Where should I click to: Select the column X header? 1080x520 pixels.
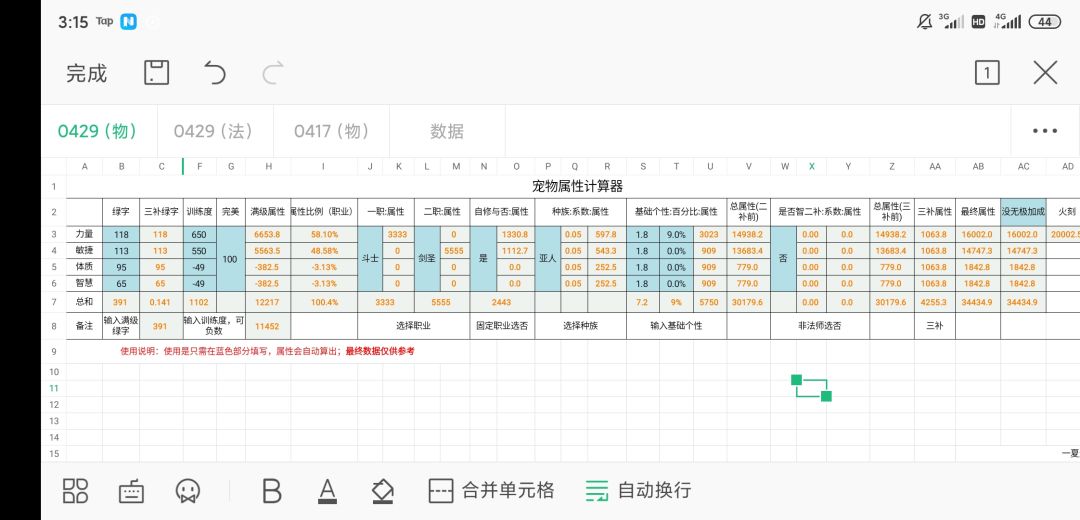[x=812, y=167]
